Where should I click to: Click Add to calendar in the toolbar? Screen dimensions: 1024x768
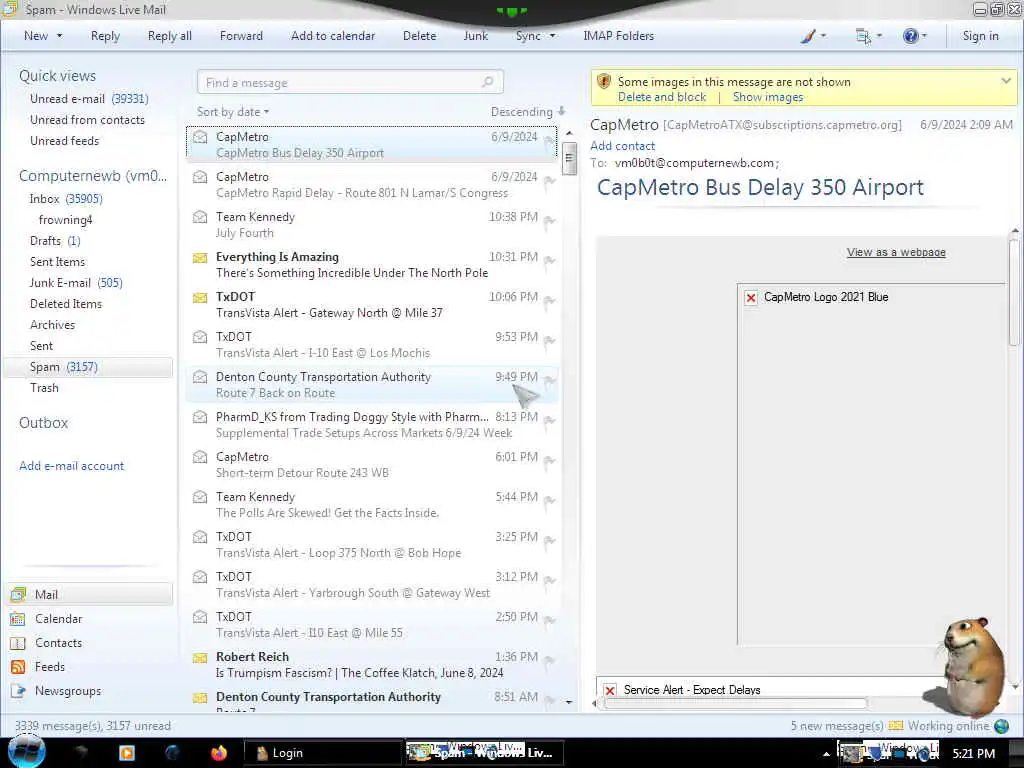point(333,36)
